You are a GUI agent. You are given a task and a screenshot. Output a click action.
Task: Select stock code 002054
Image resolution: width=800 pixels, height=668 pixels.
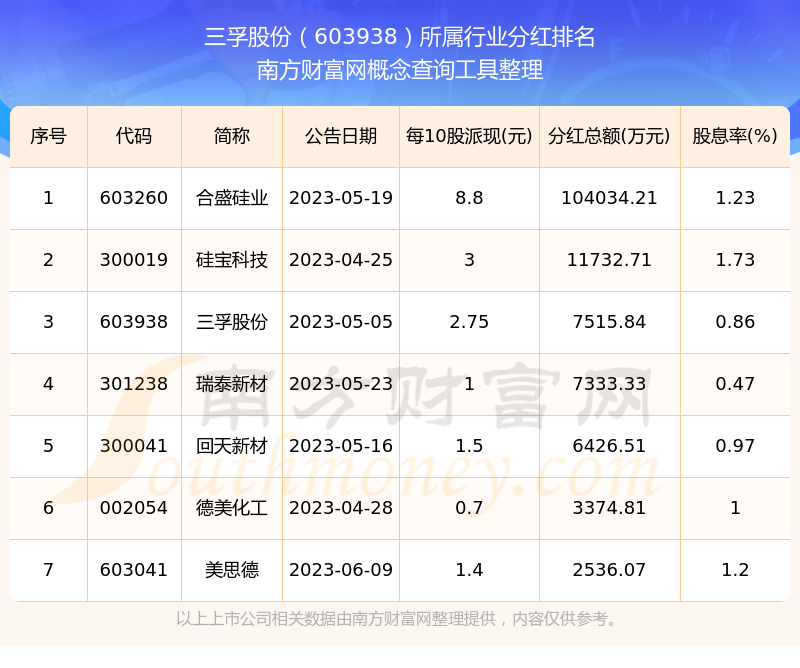coord(134,508)
